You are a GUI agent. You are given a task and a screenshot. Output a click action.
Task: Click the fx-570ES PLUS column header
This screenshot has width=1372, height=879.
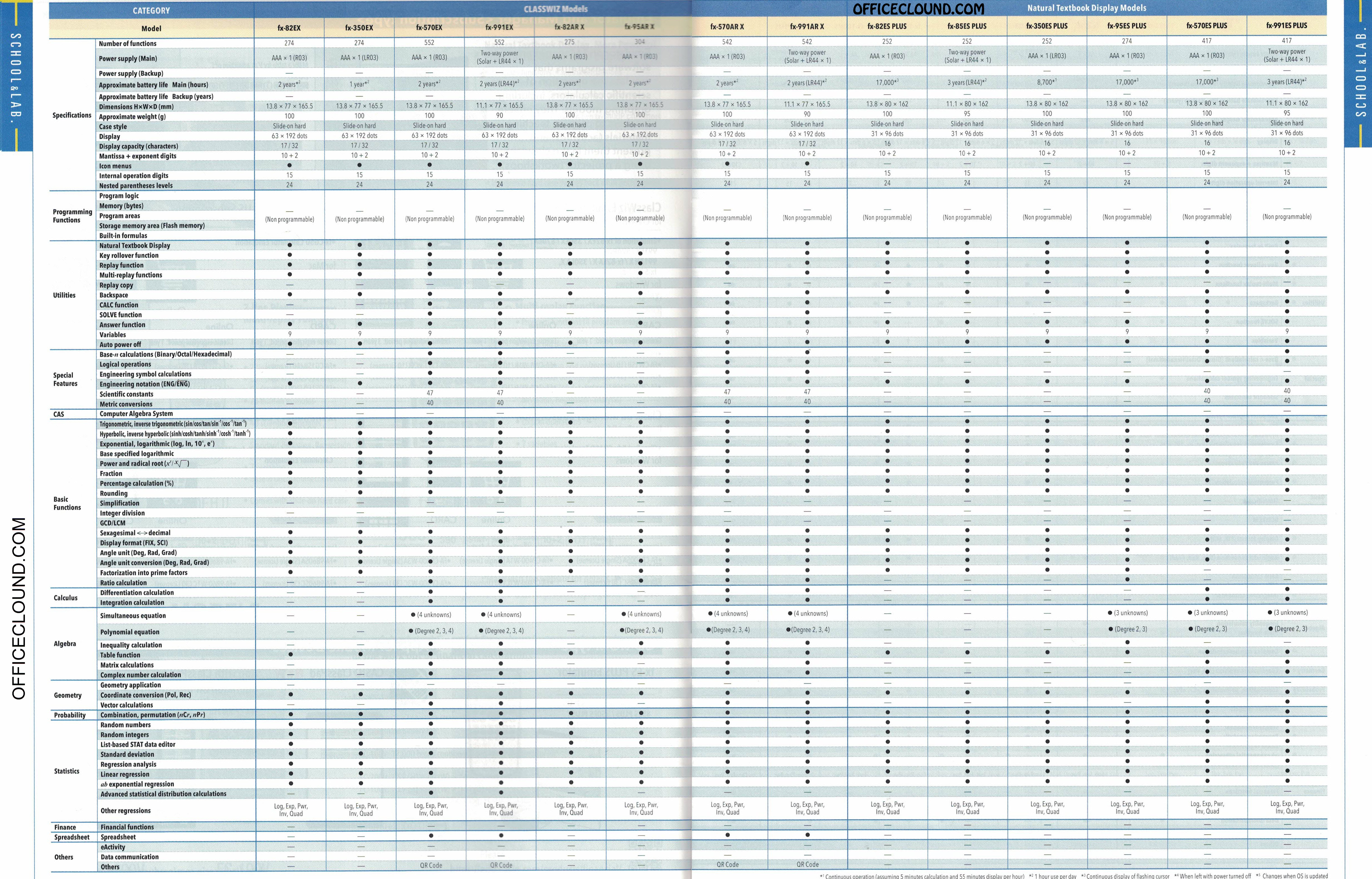pyautogui.click(x=1206, y=26)
